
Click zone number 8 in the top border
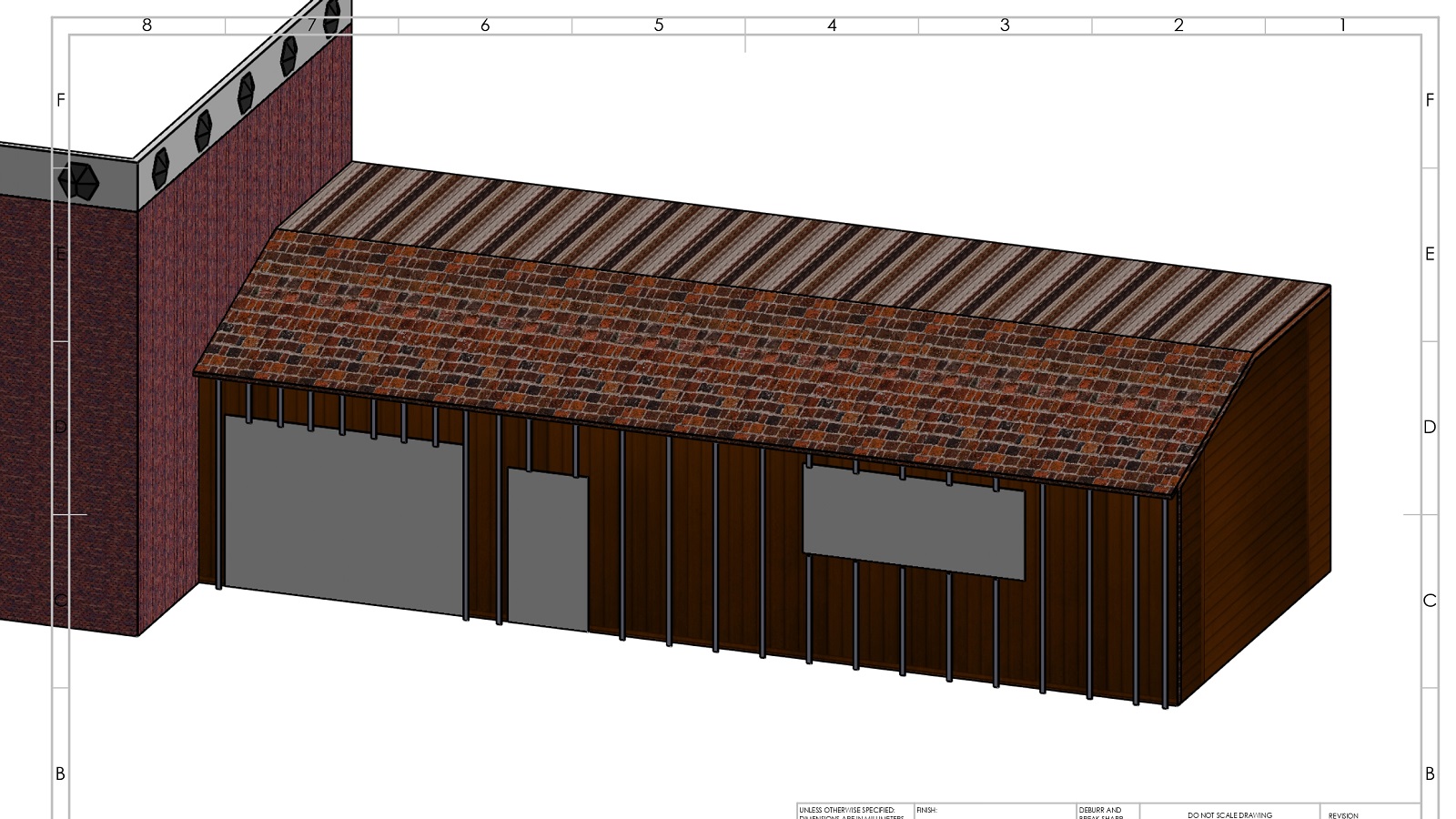pos(147,25)
